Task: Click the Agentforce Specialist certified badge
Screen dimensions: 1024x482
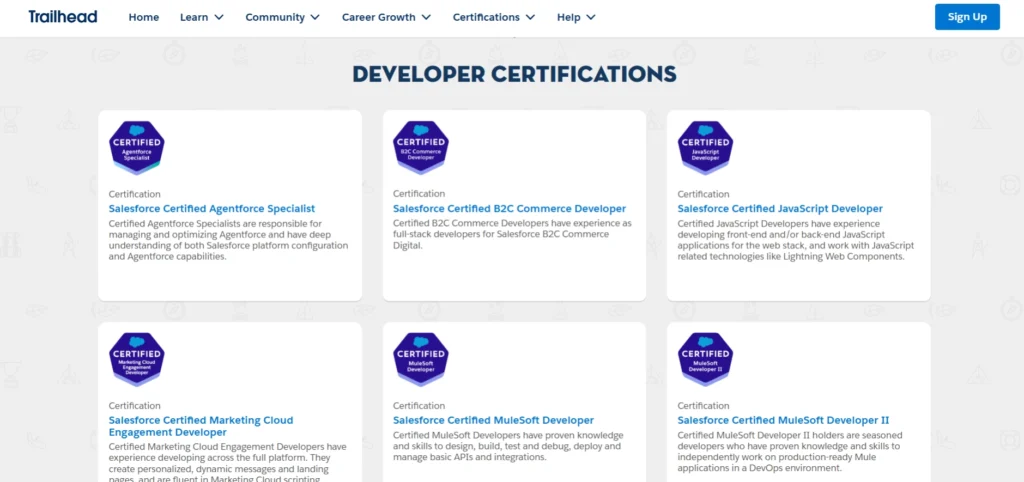Action: [x=136, y=148]
